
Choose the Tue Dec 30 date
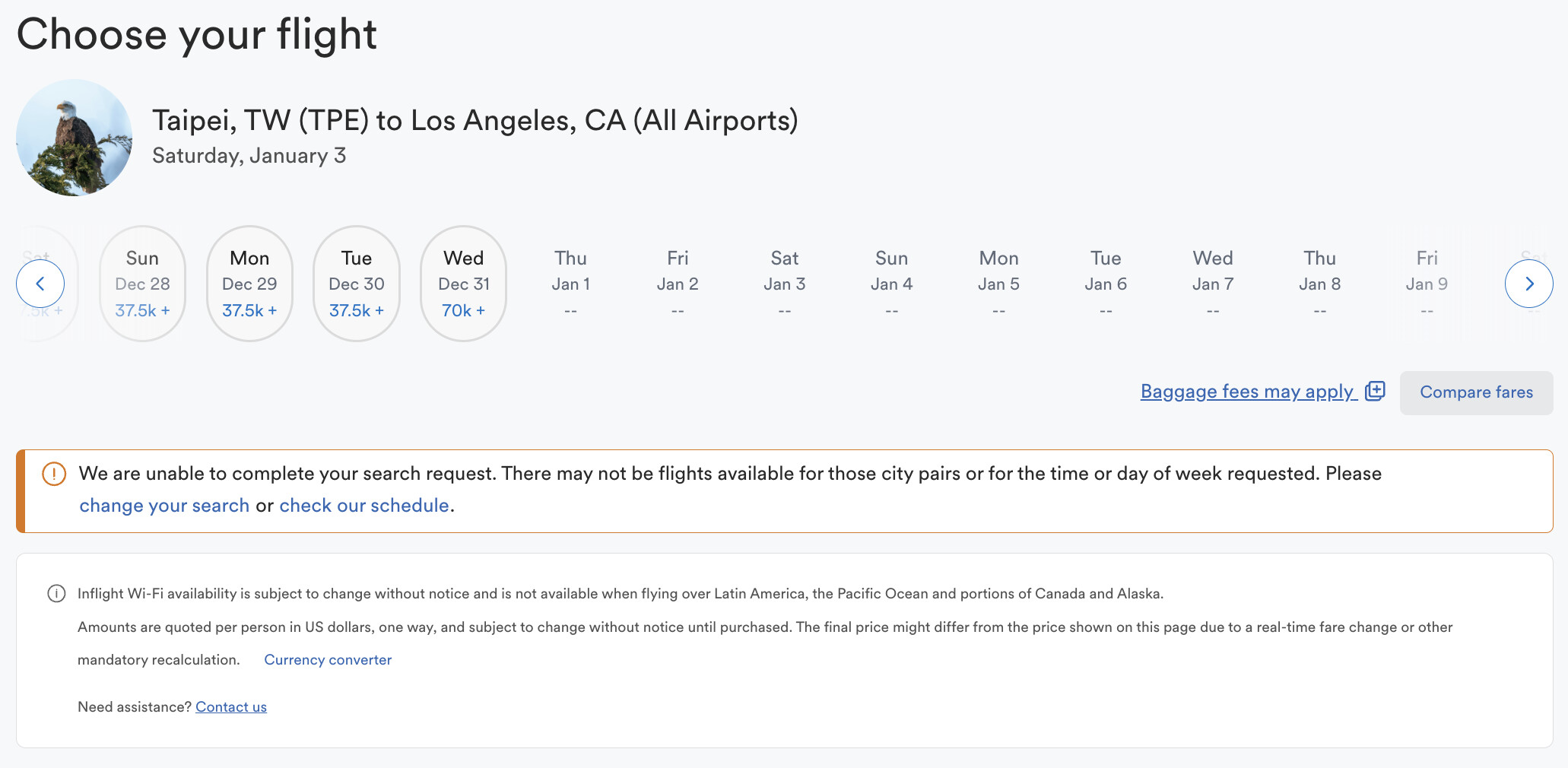(357, 284)
